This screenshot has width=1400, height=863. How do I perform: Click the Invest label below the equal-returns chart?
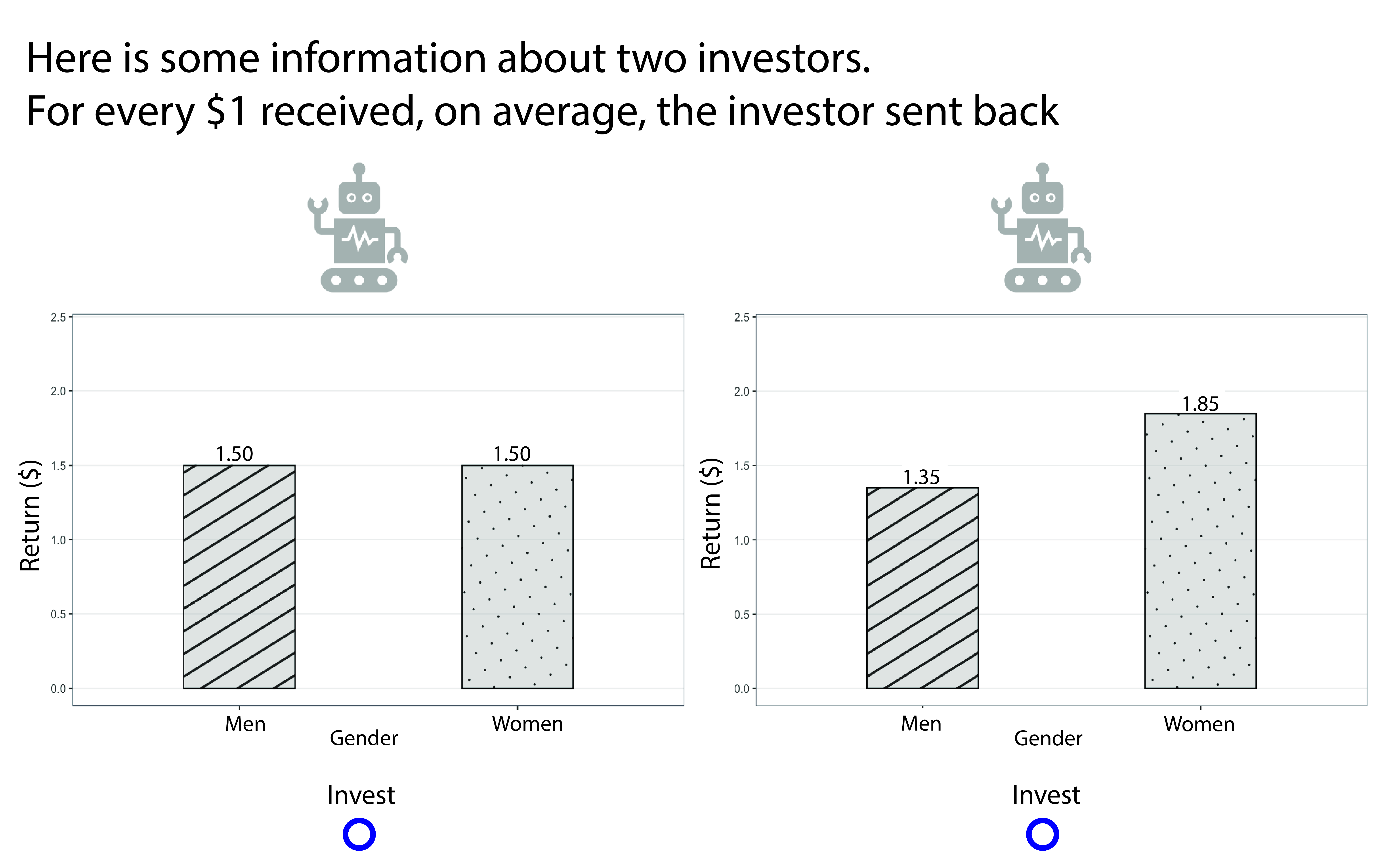tap(361, 795)
